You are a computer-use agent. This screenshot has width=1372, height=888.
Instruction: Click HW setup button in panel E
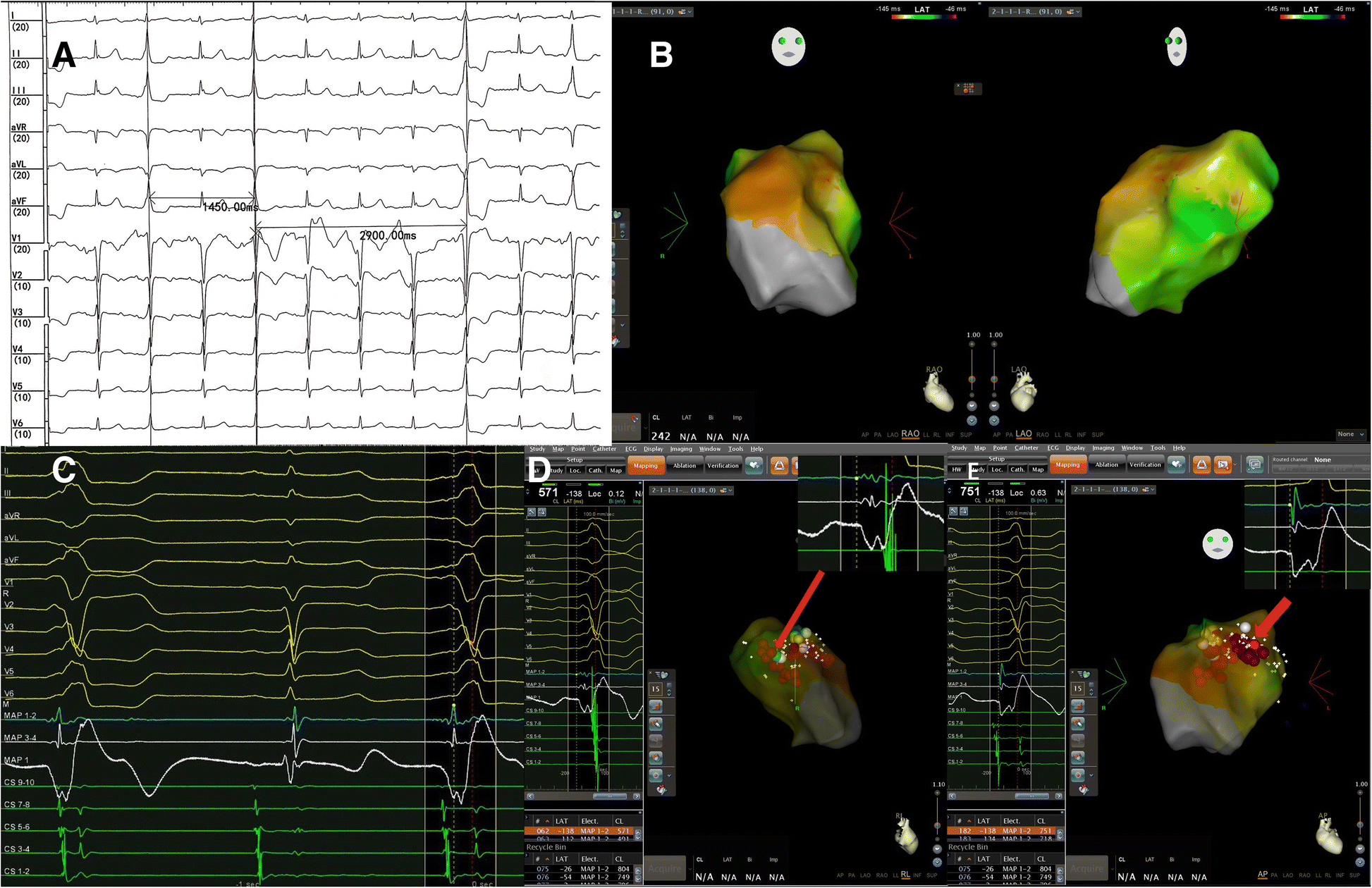coord(957,469)
